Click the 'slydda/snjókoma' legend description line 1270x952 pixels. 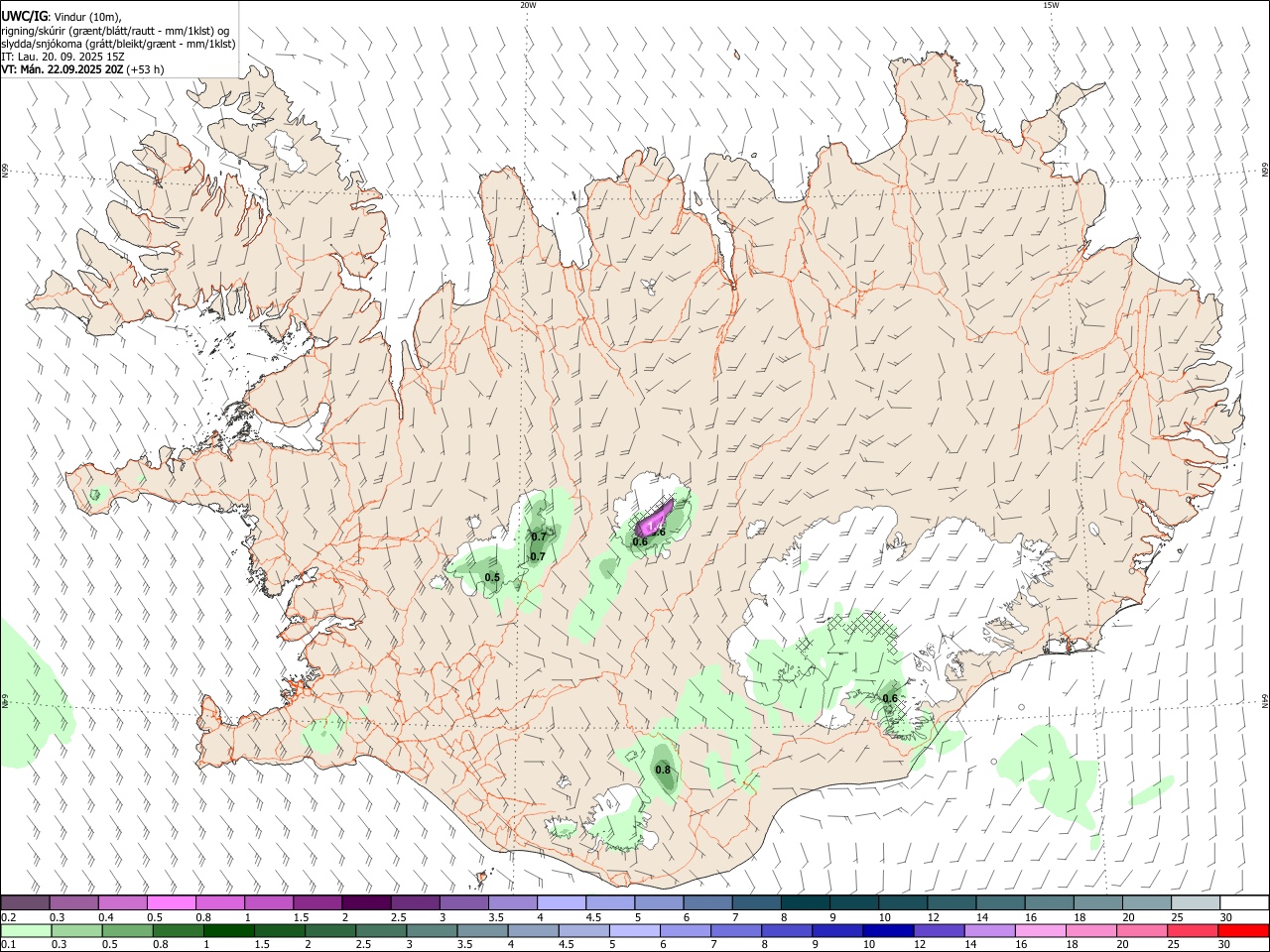[x=118, y=44]
